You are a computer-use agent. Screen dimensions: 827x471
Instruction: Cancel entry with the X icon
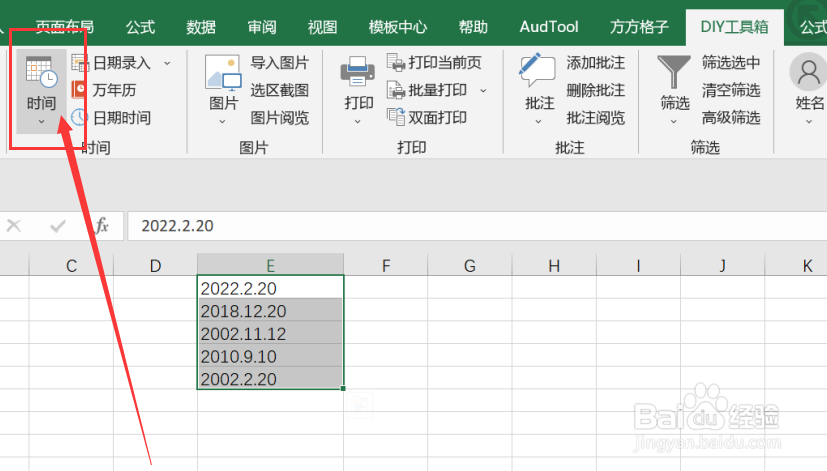[14, 226]
